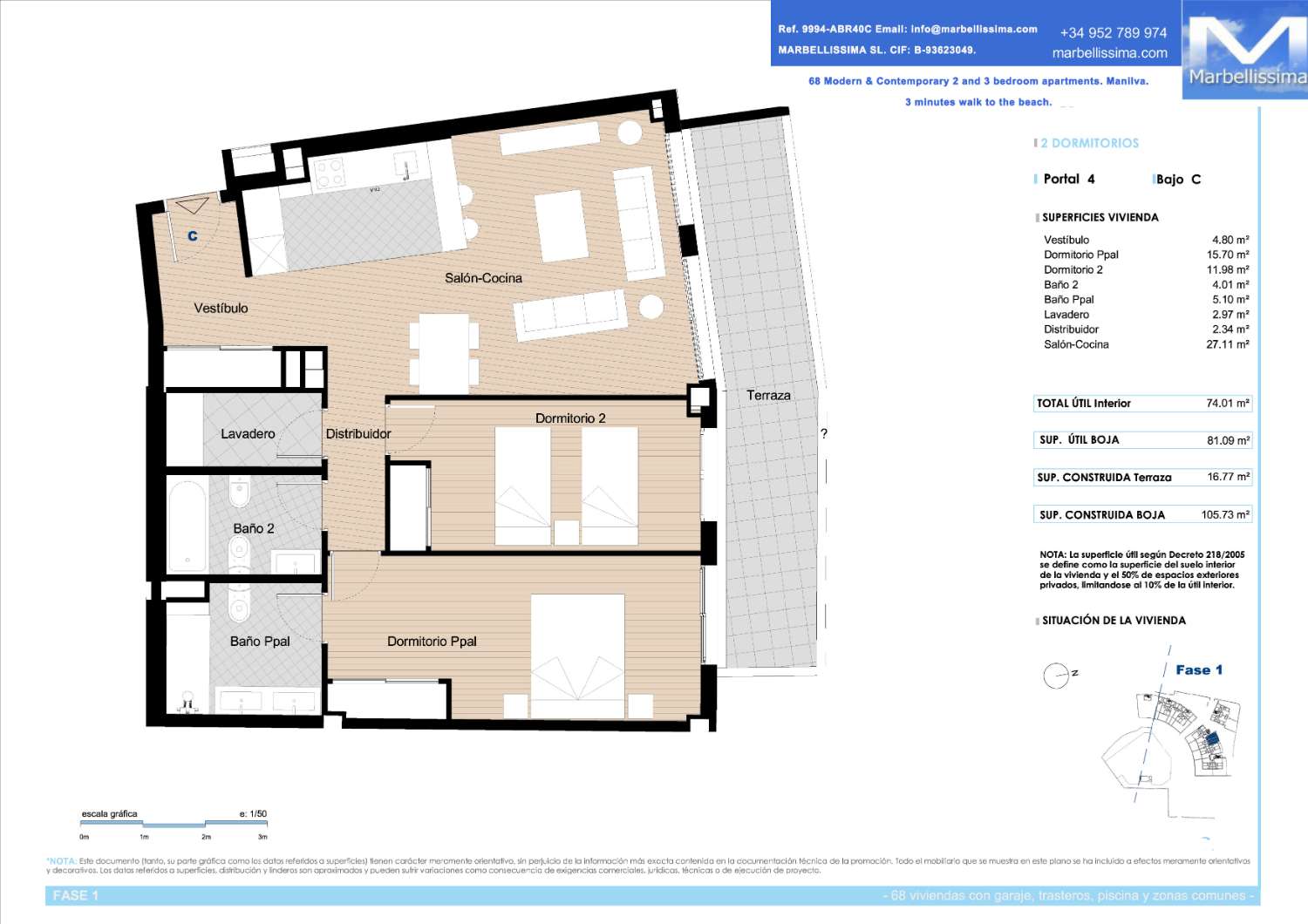
Task: Click the kitchen sink symbol
Action: [405, 164]
